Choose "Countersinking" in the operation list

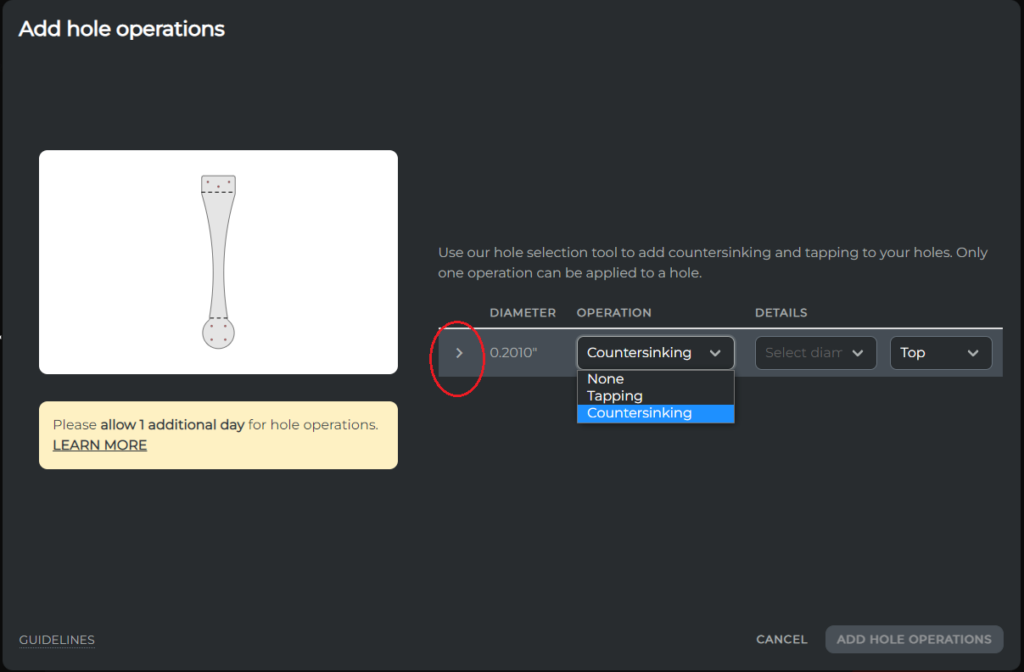(639, 412)
